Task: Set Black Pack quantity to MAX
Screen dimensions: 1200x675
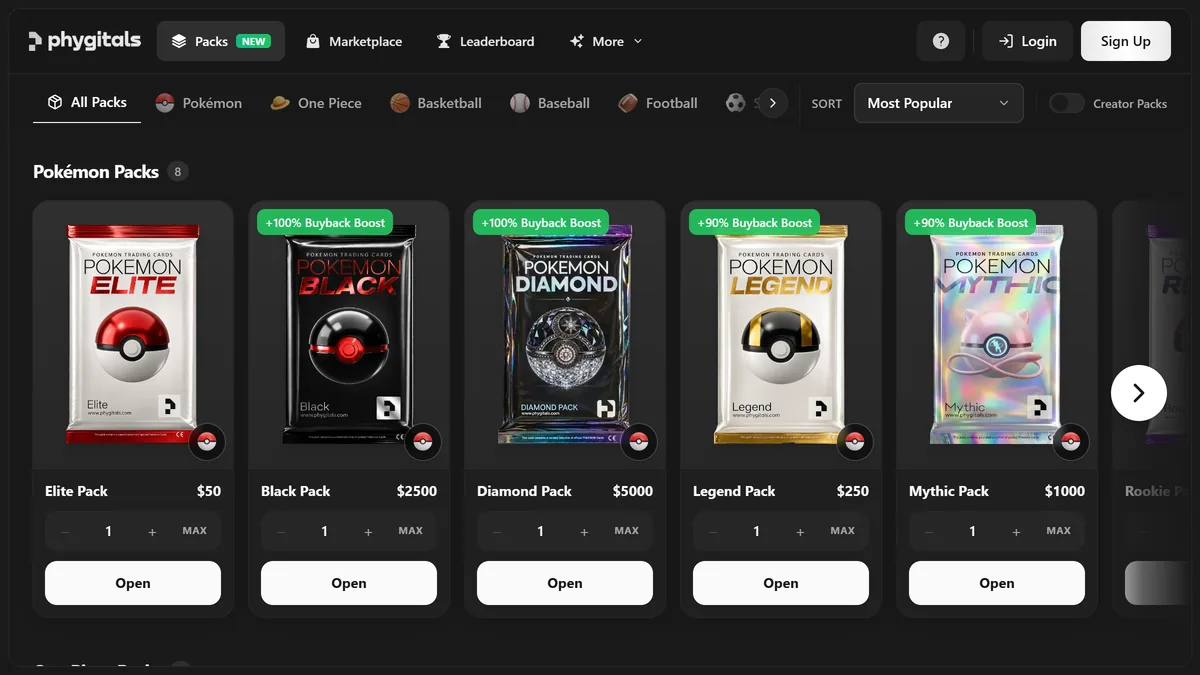Action: tap(411, 531)
